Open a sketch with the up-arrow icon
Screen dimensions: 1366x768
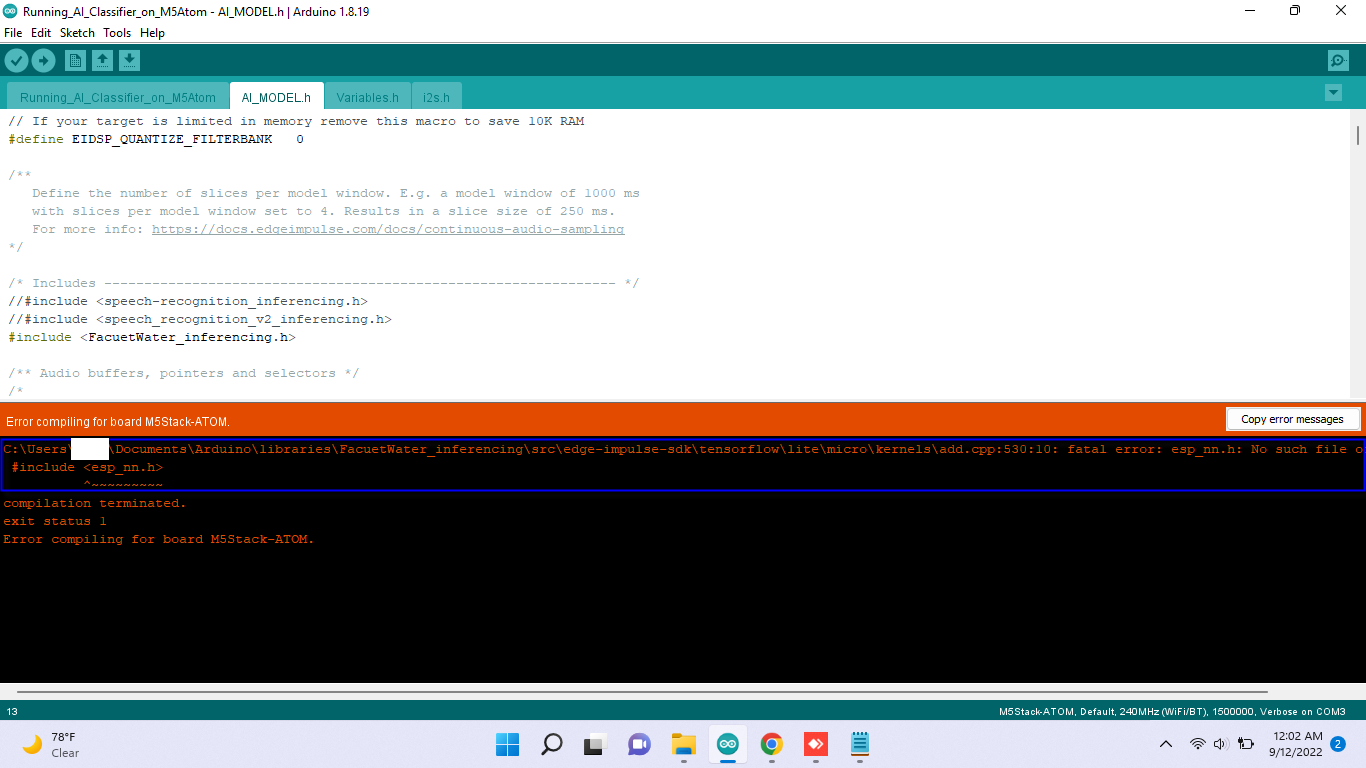[102, 61]
